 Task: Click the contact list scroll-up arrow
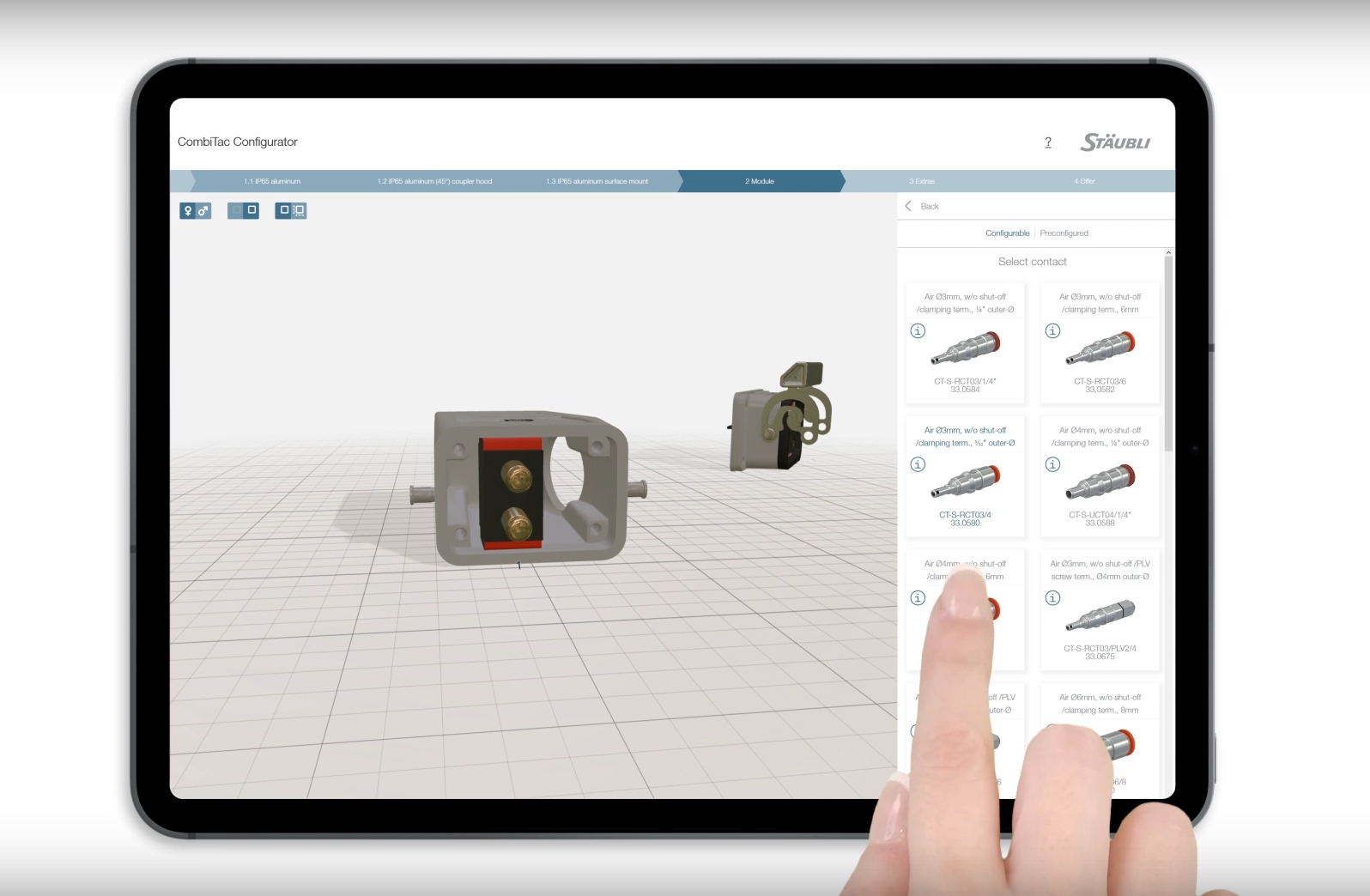point(1168,253)
